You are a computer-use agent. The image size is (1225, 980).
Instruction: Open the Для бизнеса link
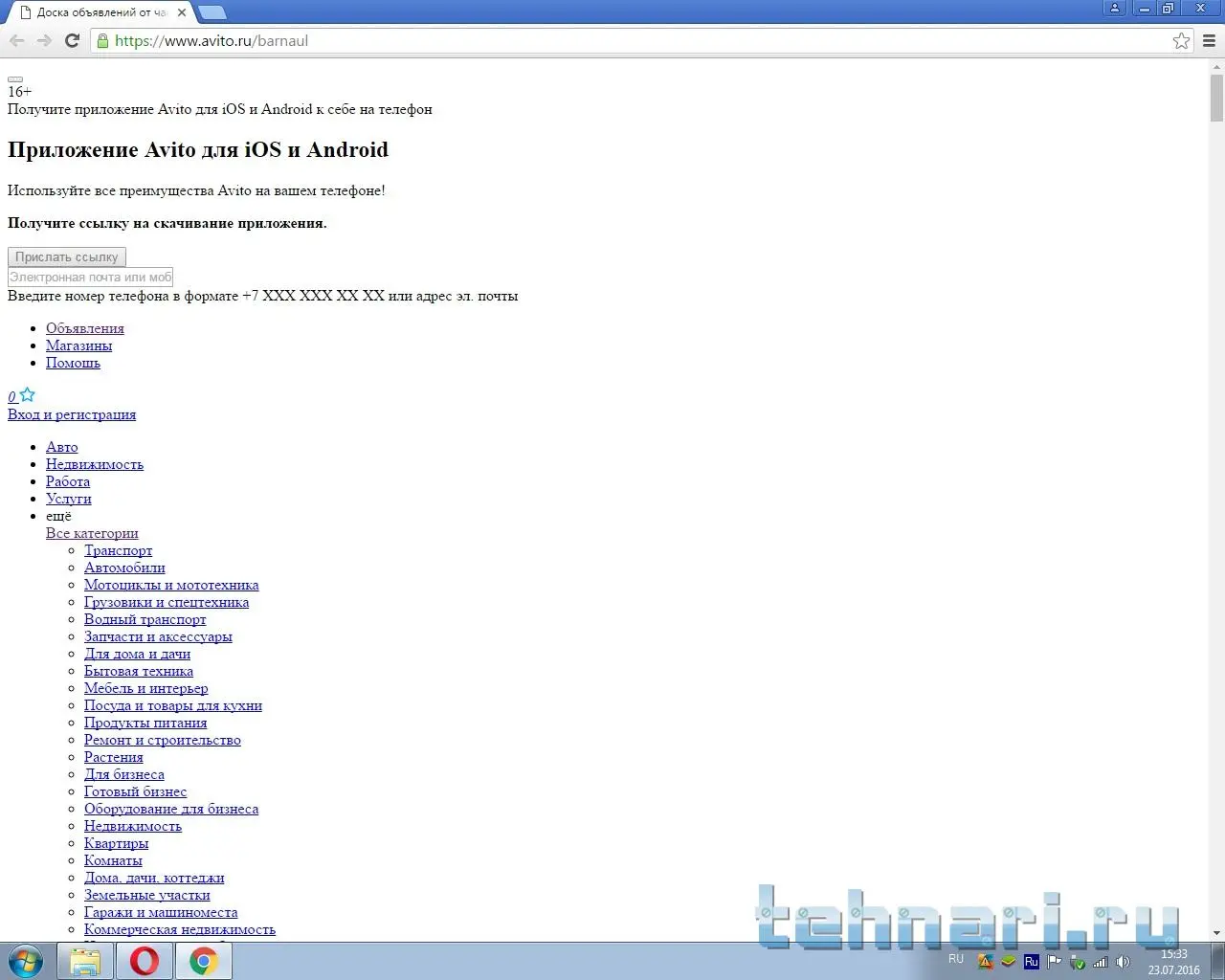click(x=124, y=774)
